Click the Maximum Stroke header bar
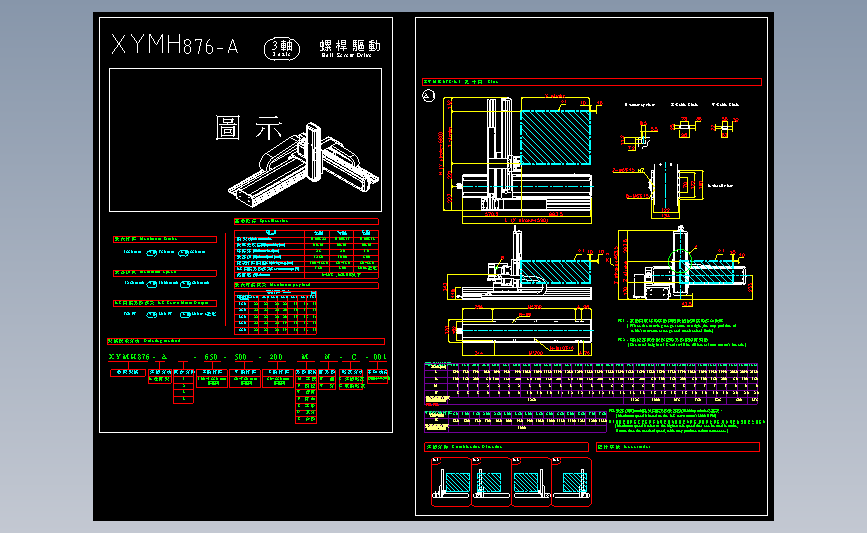 pyautogui.click(x=165, y=239)
